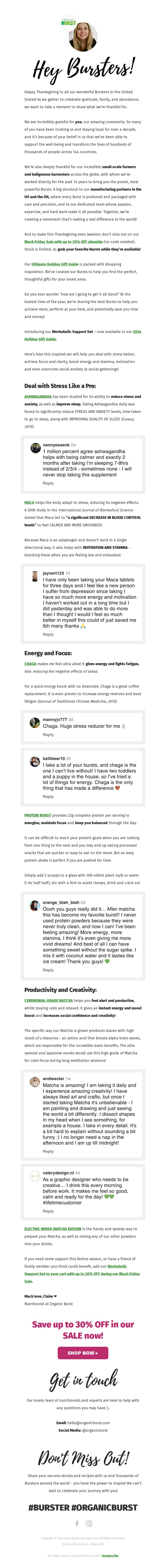
Task: Click the Organic Burst logo at top
Action: pyautogui.click(x=68, y=22)
